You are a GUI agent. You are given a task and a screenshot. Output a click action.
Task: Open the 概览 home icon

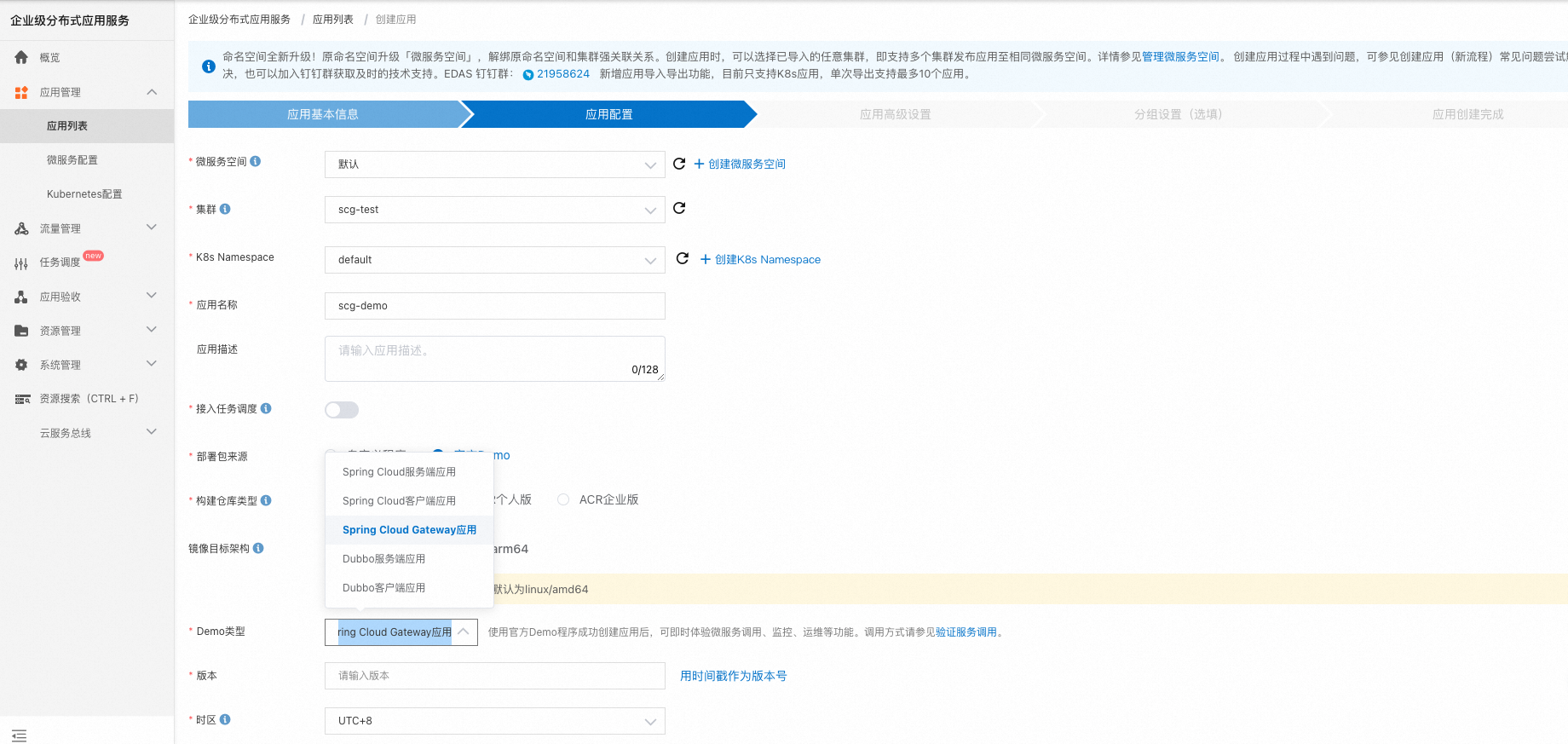[x=21, y=57]
